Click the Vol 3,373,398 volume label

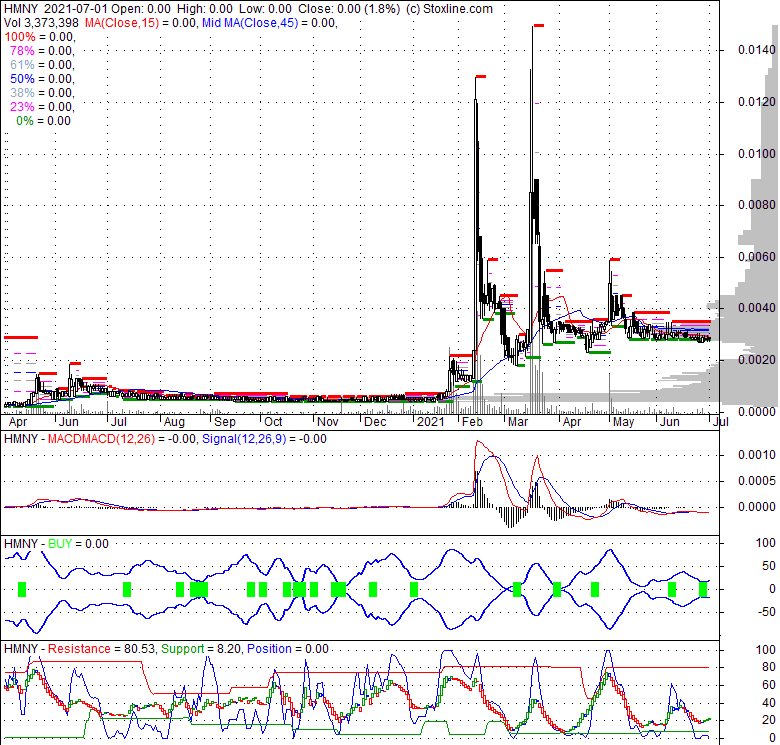41,23
